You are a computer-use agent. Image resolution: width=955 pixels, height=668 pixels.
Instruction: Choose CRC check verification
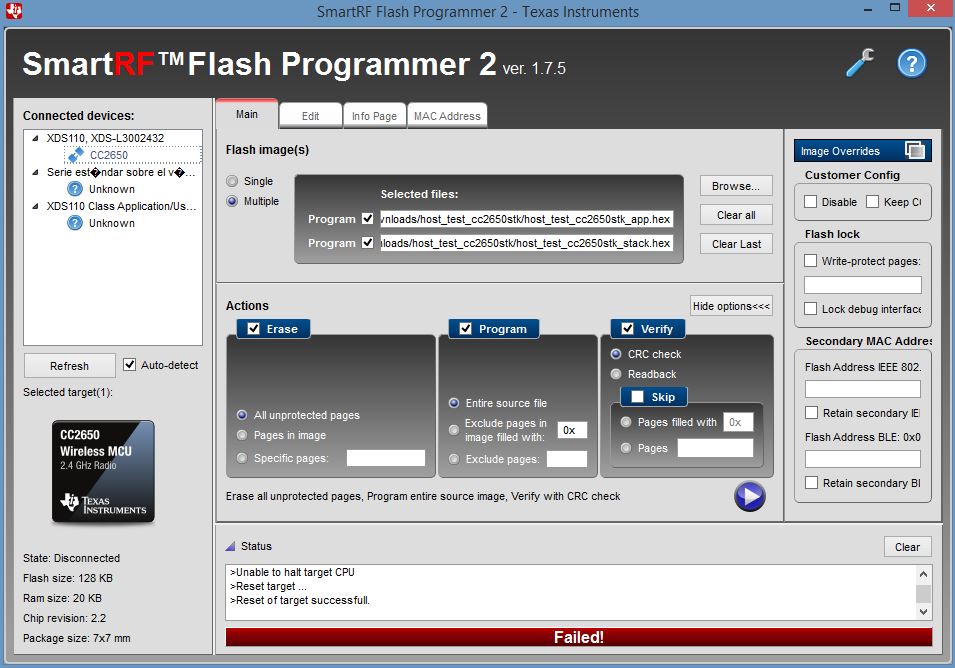click(x=616, y=354)
